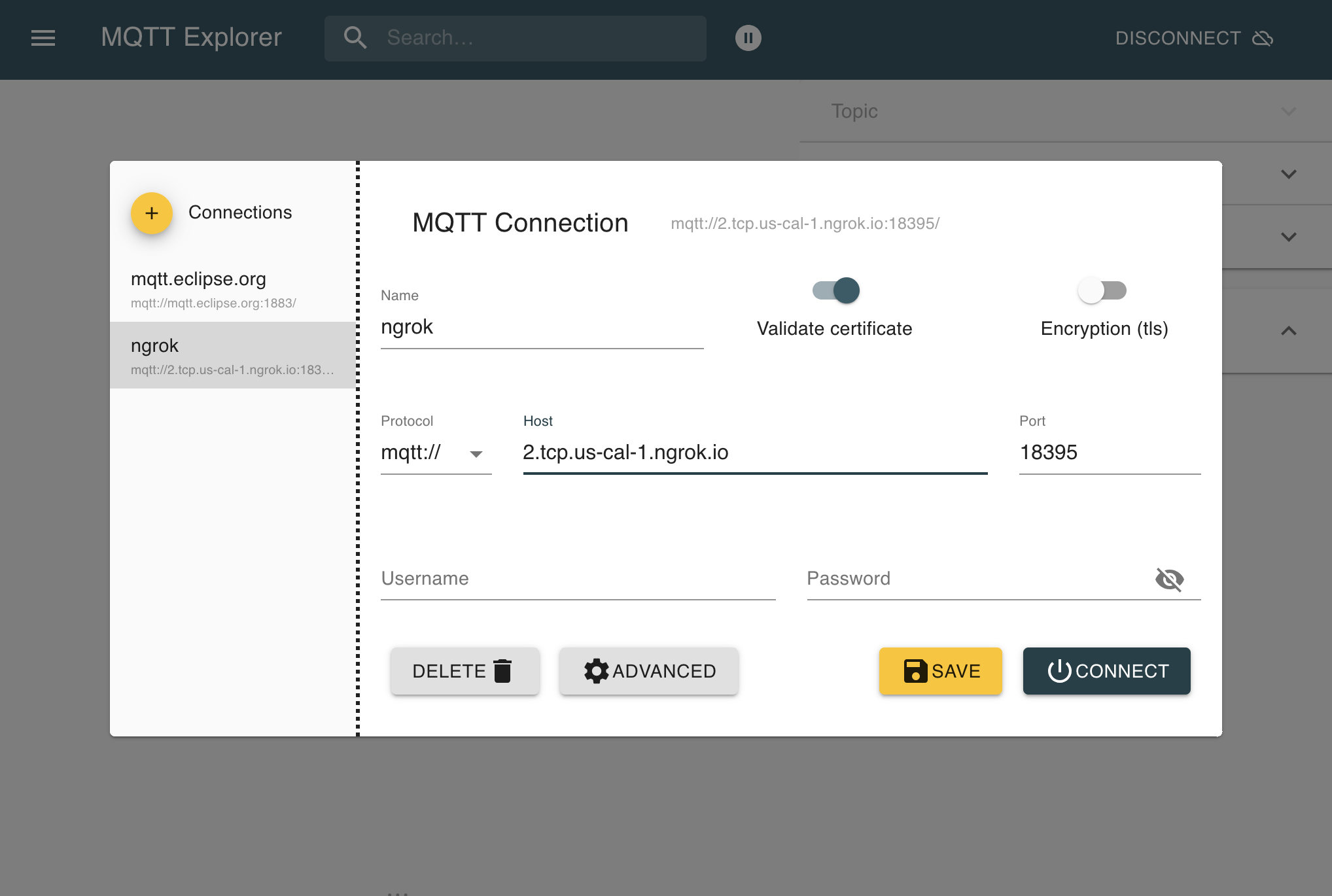Click the power icon on Connect
Image resolution: width=1332 pixels, height=896 pixels.
coord(1059,671)
